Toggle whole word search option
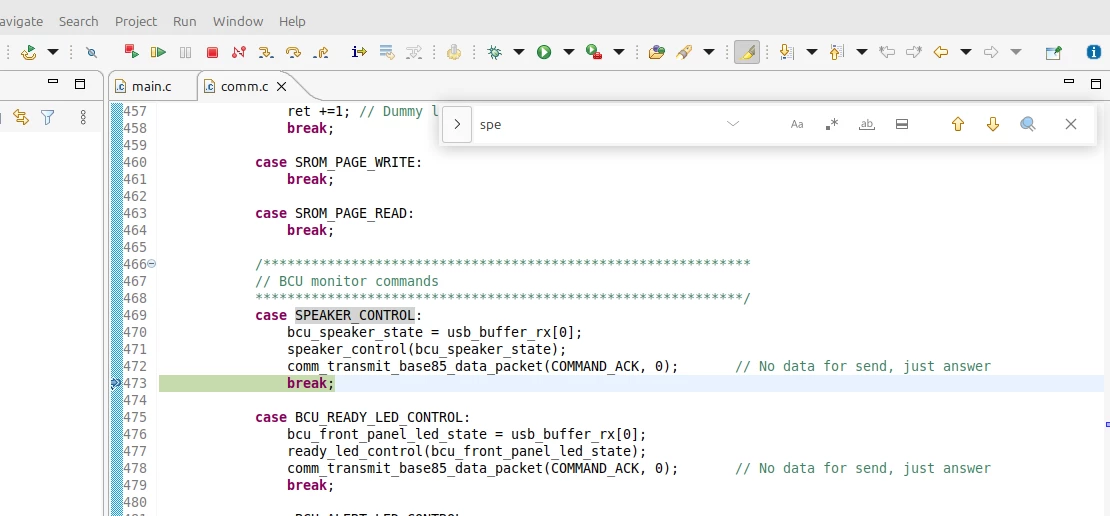 coord(866,125)
